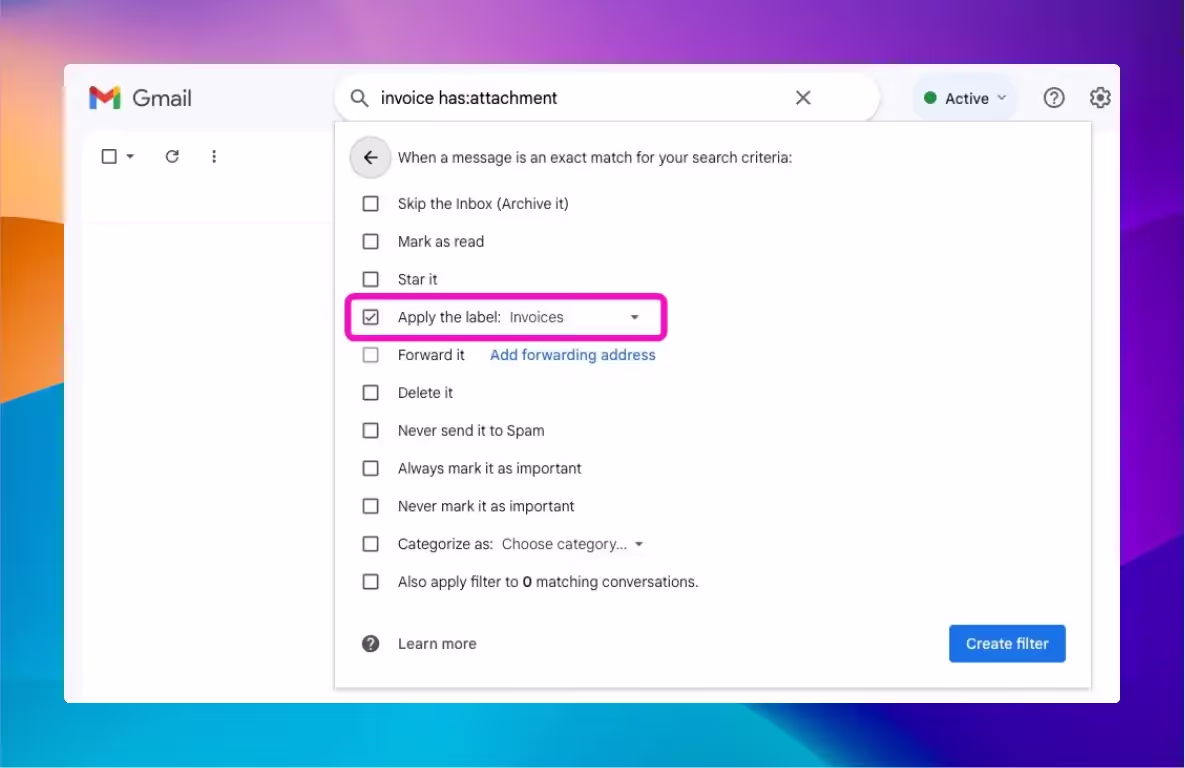Uncheck Apply the label checkbox
1185x768 pixels.
pos(370,317)
